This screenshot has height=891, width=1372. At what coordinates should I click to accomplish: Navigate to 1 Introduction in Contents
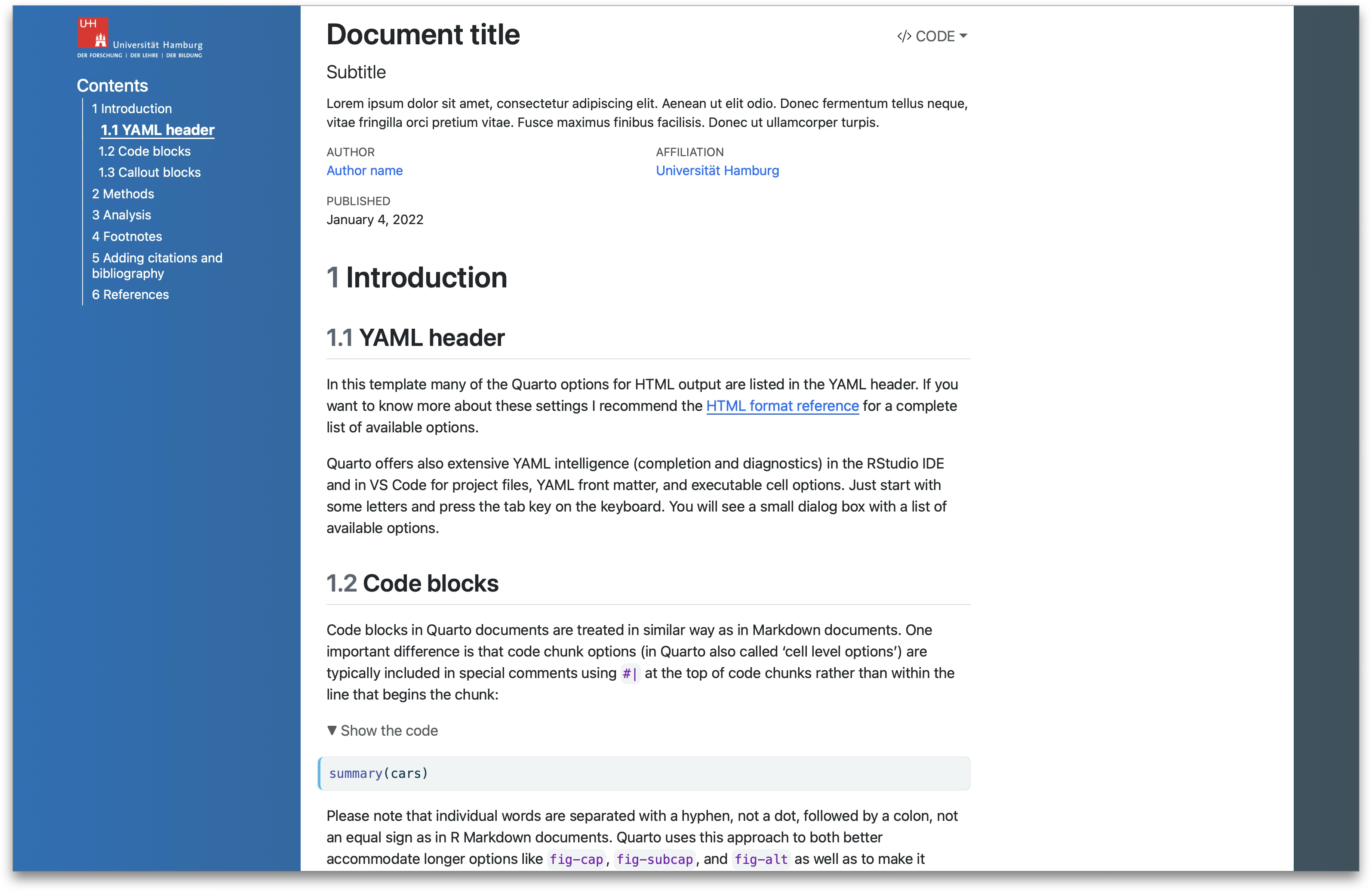(132, 108)
